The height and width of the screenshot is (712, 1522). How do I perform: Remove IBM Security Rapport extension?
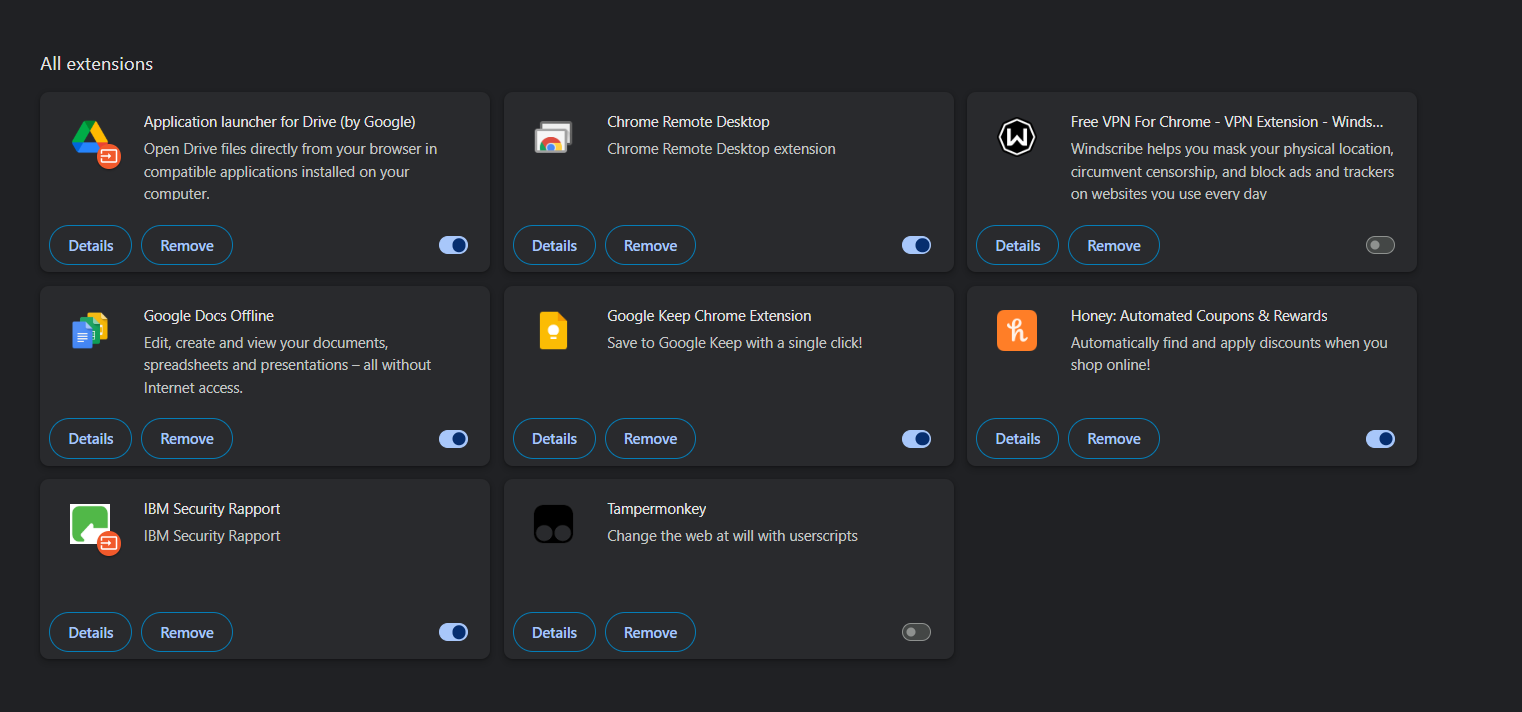pyautogui.click(x=187, y=632)
